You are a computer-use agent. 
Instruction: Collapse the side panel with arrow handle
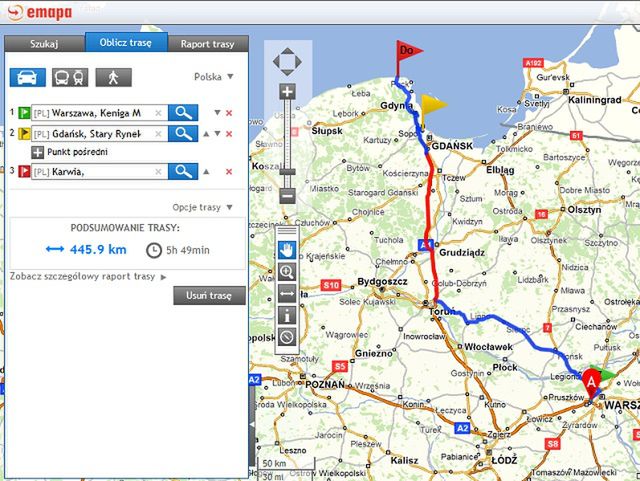[253, 425]
